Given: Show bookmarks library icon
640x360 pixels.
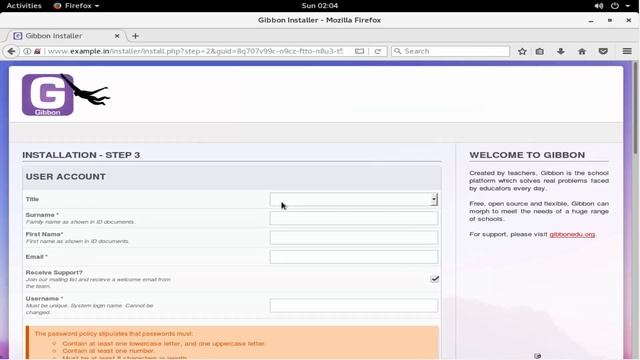Looking at the screenshot, I should pos(540,51).
